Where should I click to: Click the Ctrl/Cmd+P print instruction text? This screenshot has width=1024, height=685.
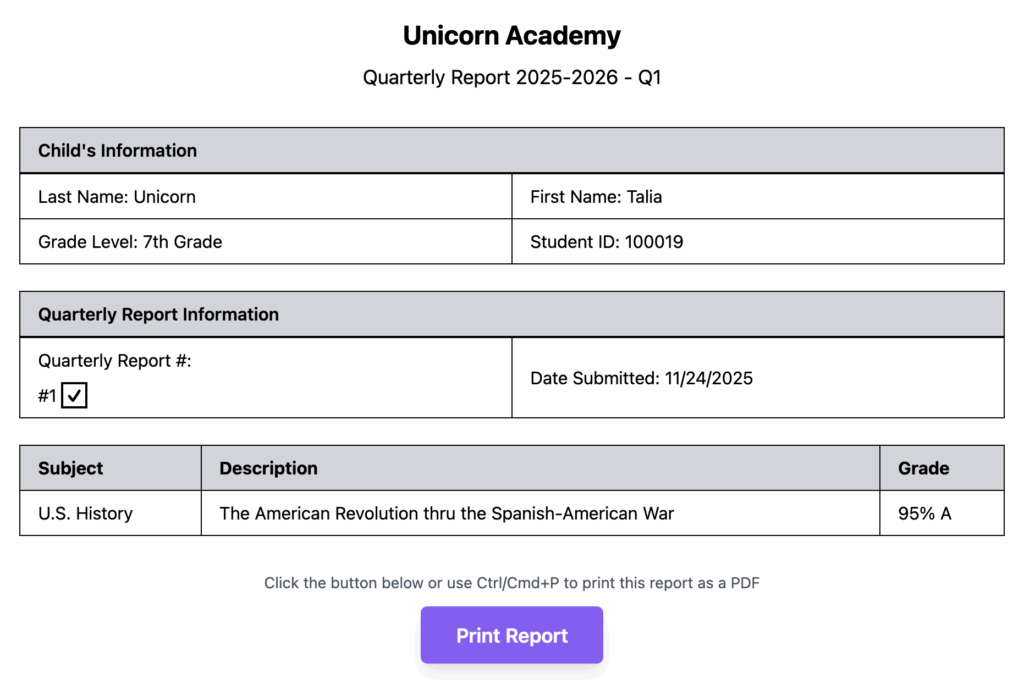click(511, 583)
